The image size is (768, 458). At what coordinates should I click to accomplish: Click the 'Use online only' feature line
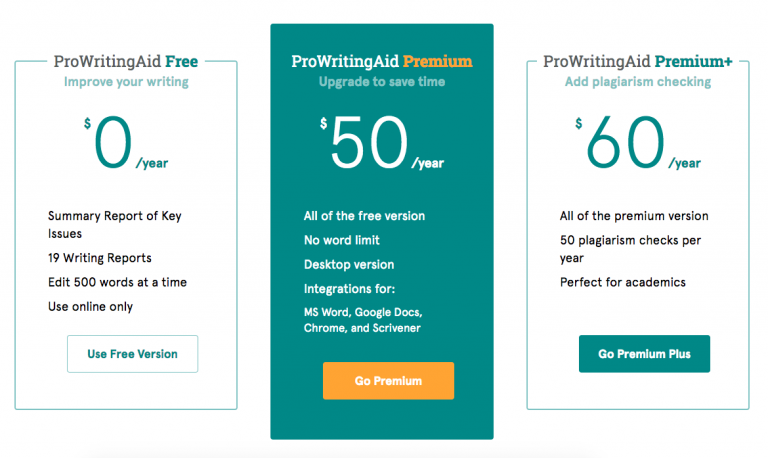pos(90,306)
